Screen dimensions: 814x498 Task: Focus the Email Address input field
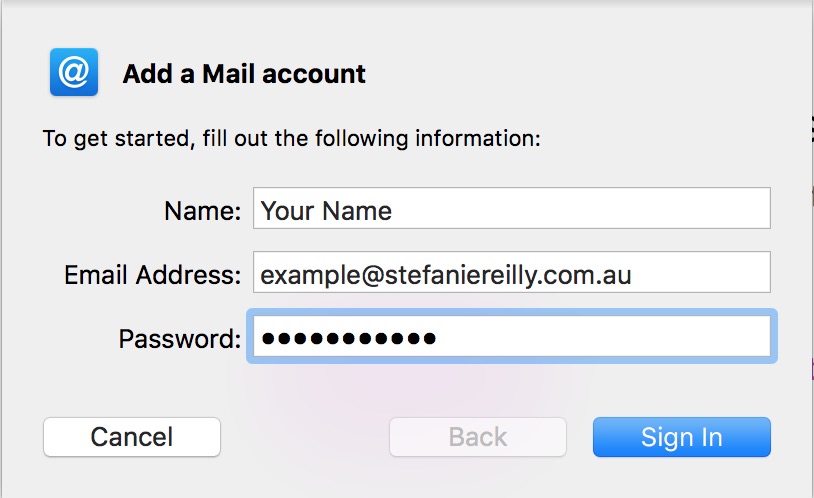(x=511, y=272)
